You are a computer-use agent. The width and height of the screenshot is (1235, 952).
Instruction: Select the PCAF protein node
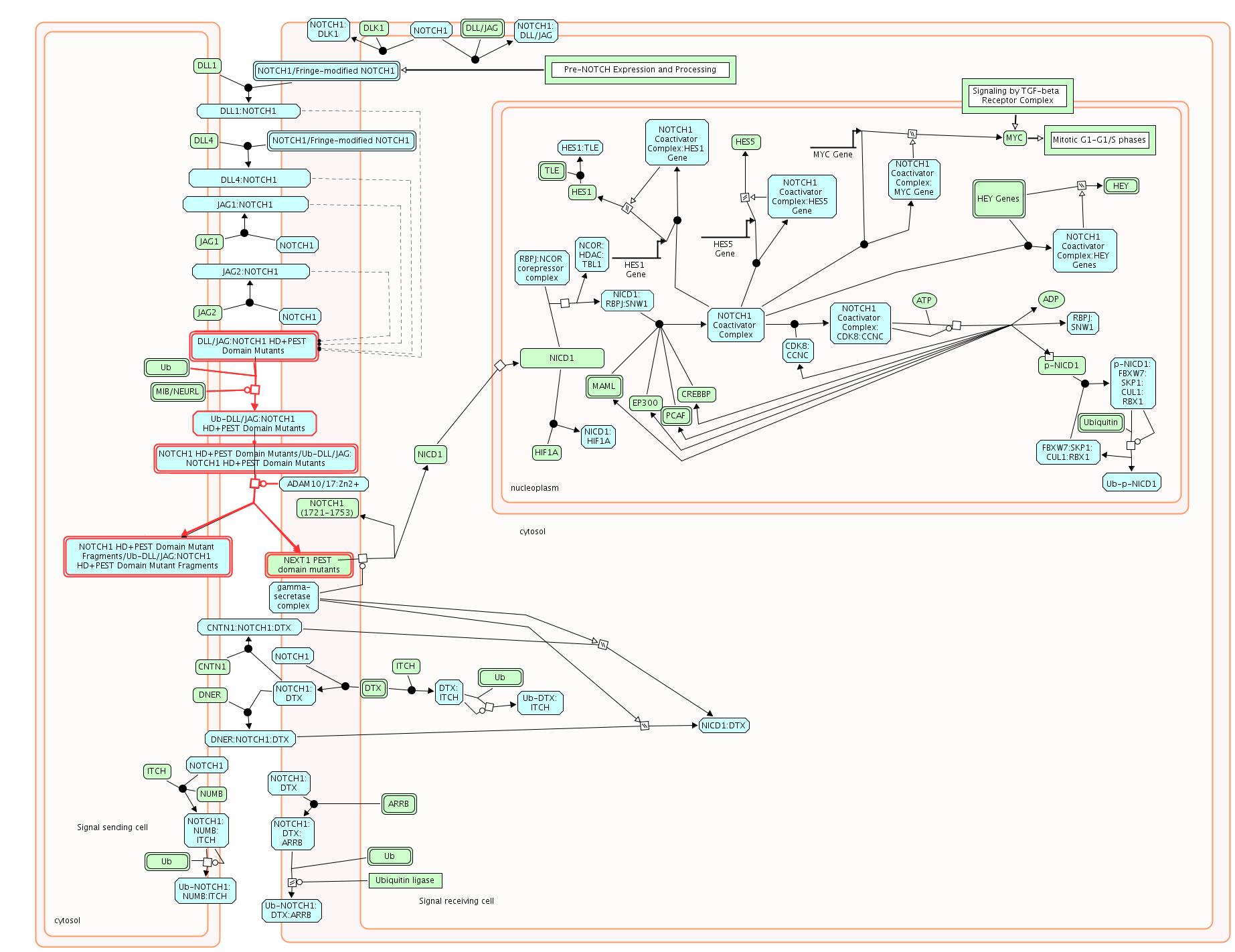(x=675, y=416)
